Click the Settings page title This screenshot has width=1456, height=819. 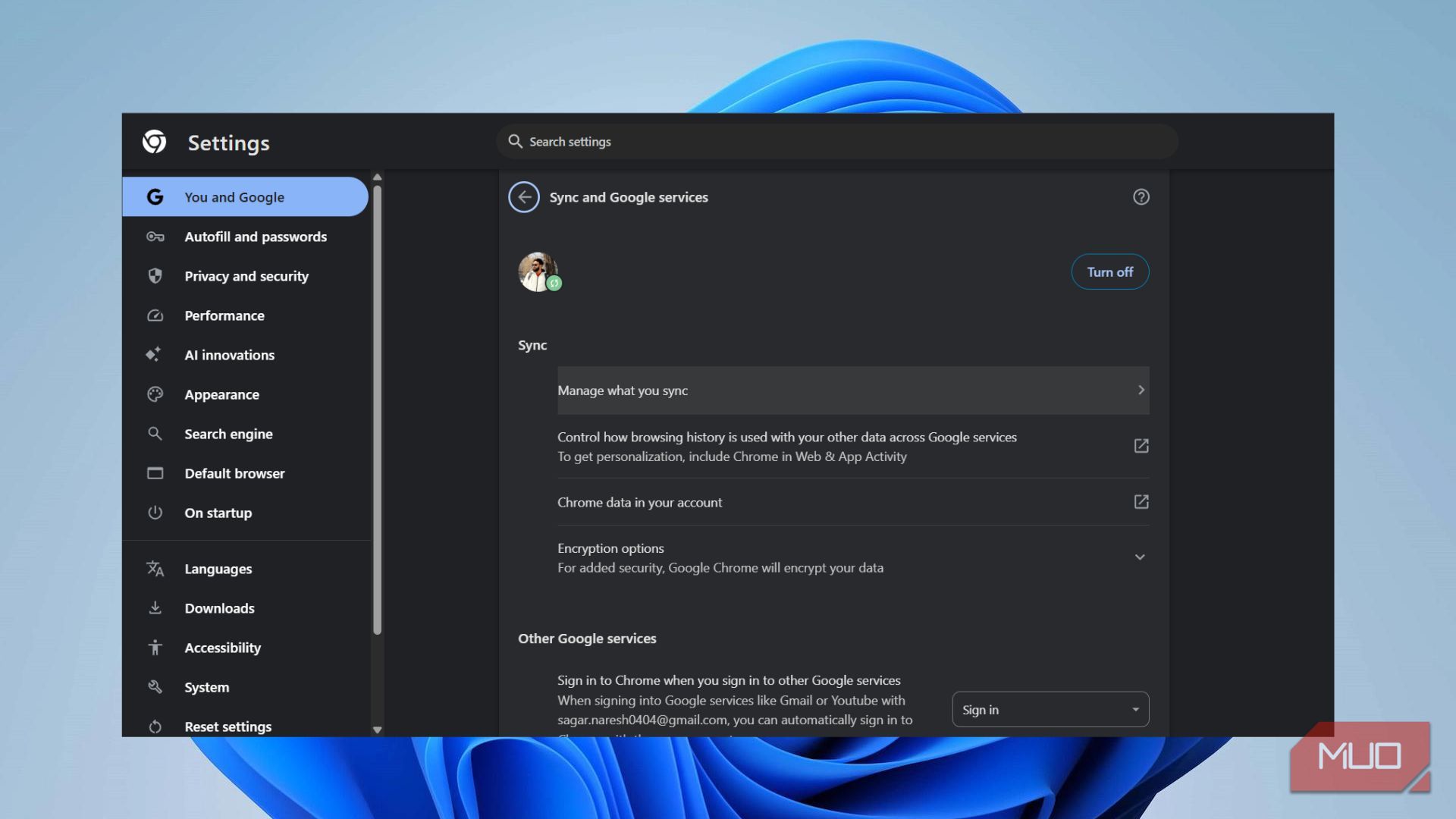tap(228, 143)
